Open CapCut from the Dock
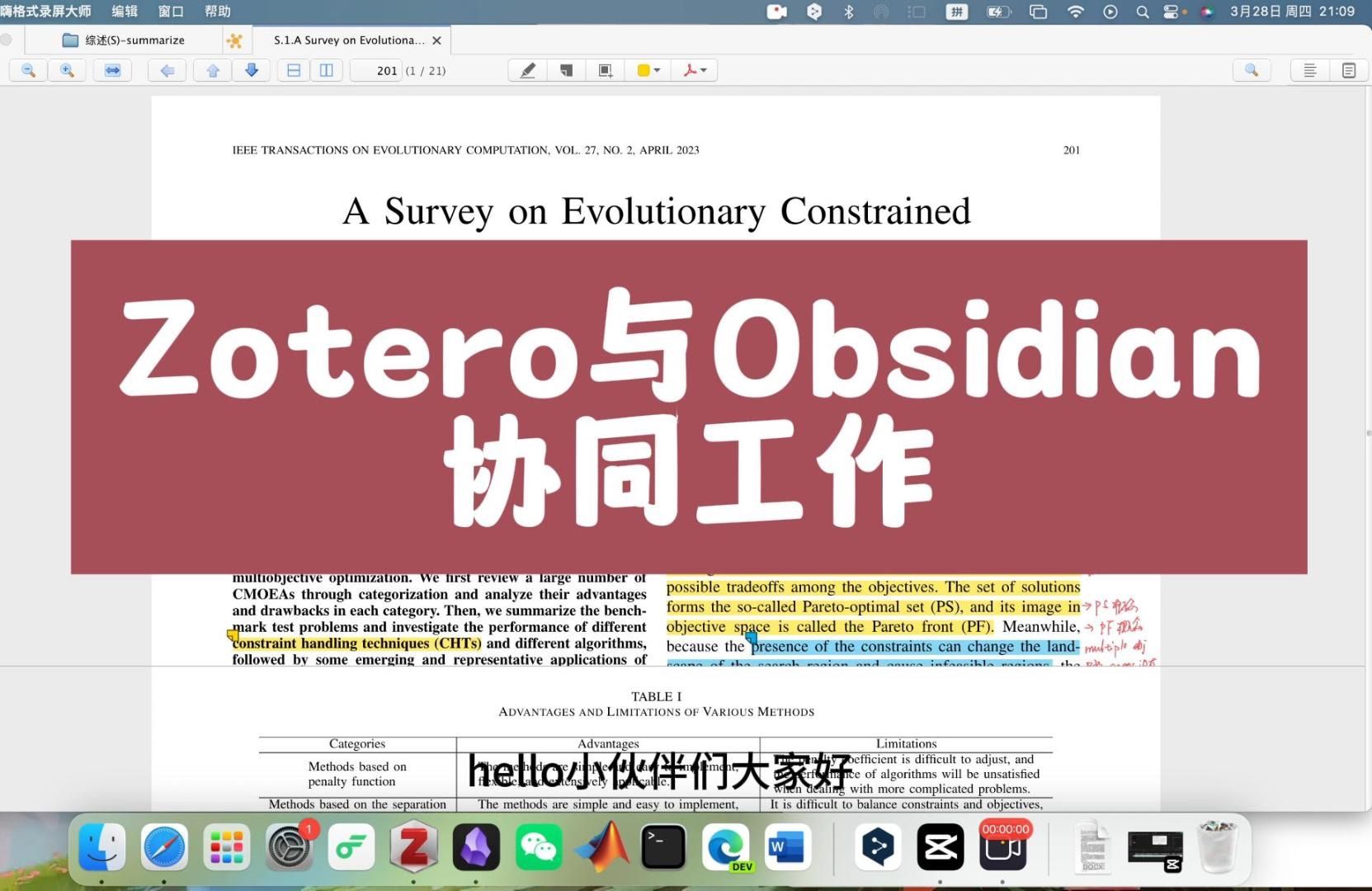 click(941, 846)
